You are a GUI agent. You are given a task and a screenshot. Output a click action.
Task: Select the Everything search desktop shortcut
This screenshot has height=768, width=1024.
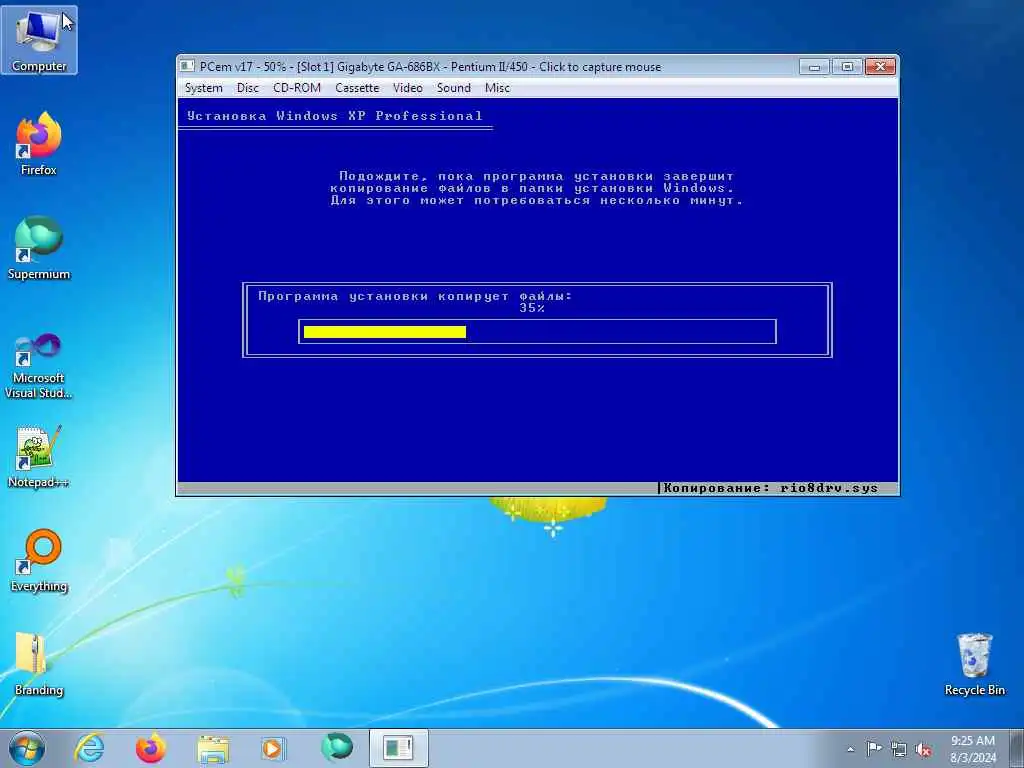pos(39,560)
